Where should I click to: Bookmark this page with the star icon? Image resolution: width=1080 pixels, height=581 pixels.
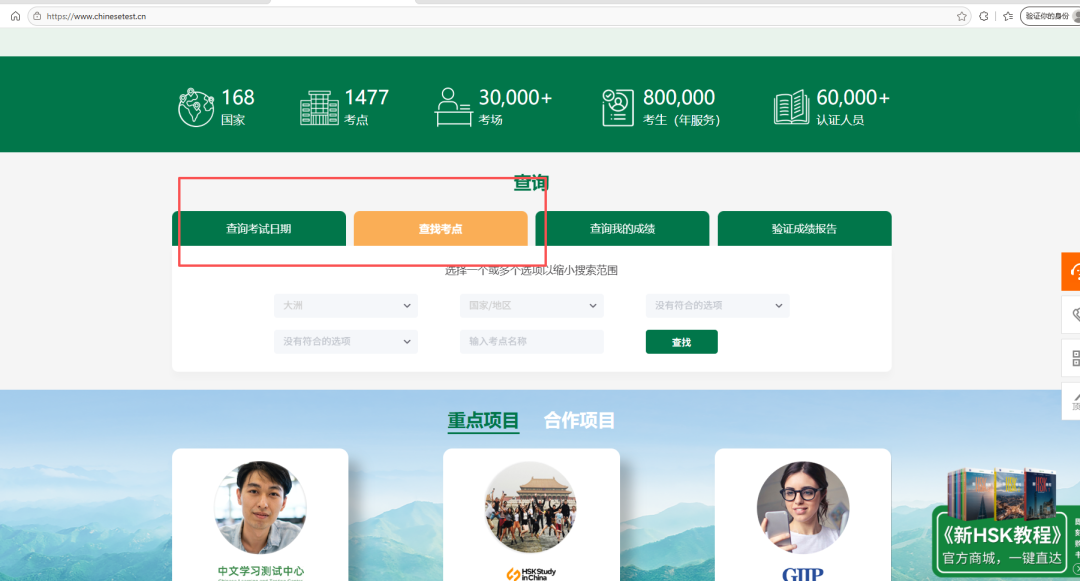click(962, 16)
